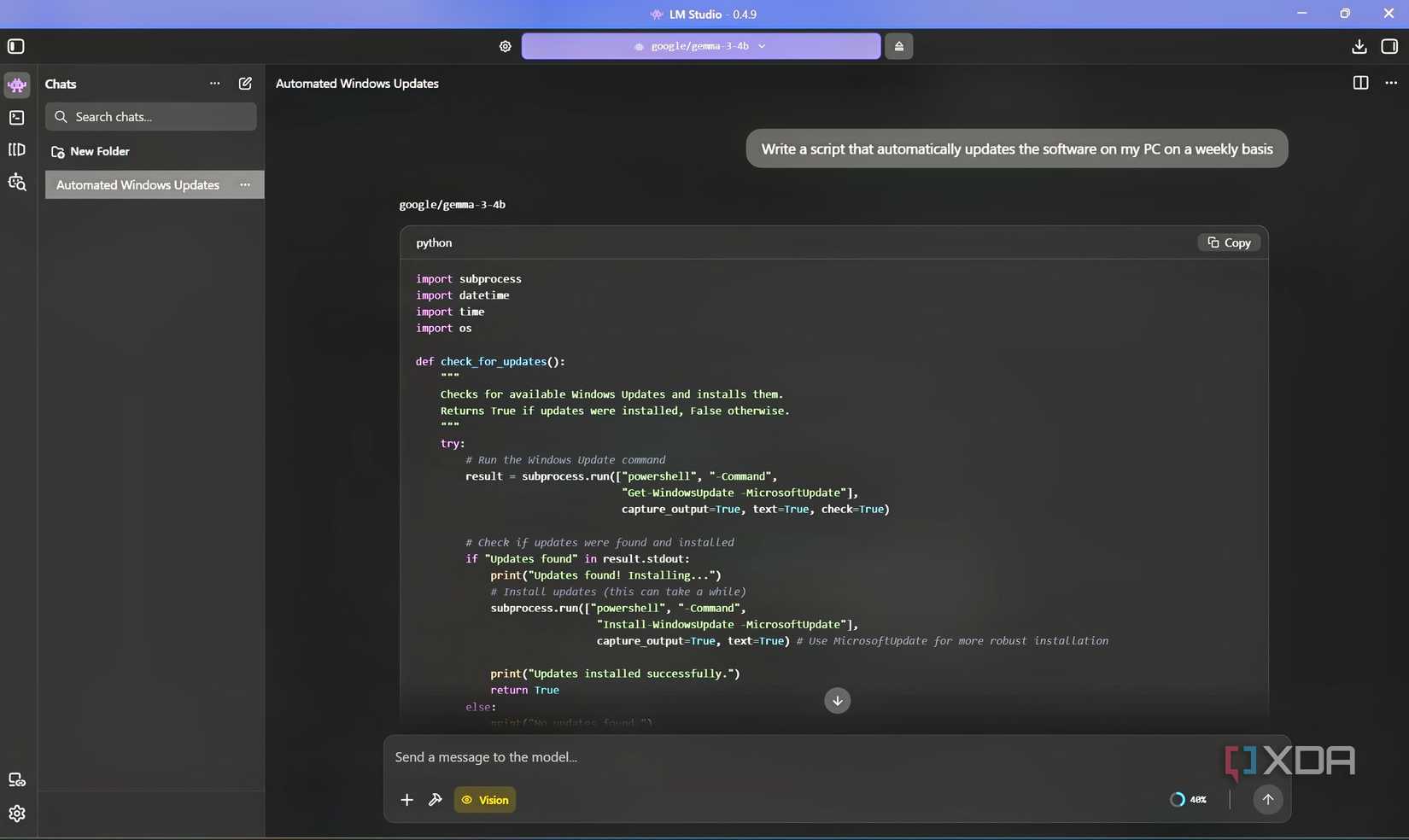Toggle the left sidebar panel icon

[x=15, y=46]
